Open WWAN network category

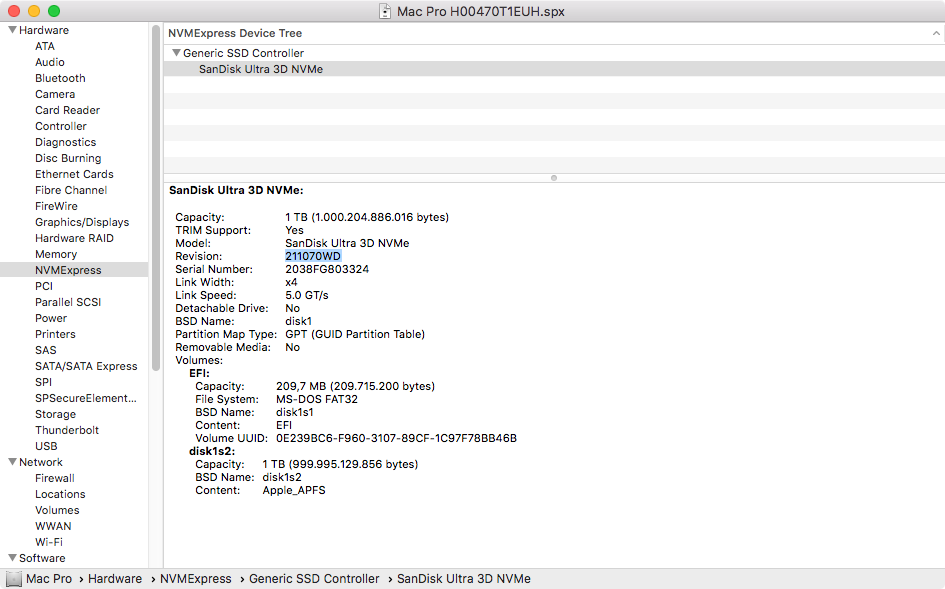[x=53, y=526]
